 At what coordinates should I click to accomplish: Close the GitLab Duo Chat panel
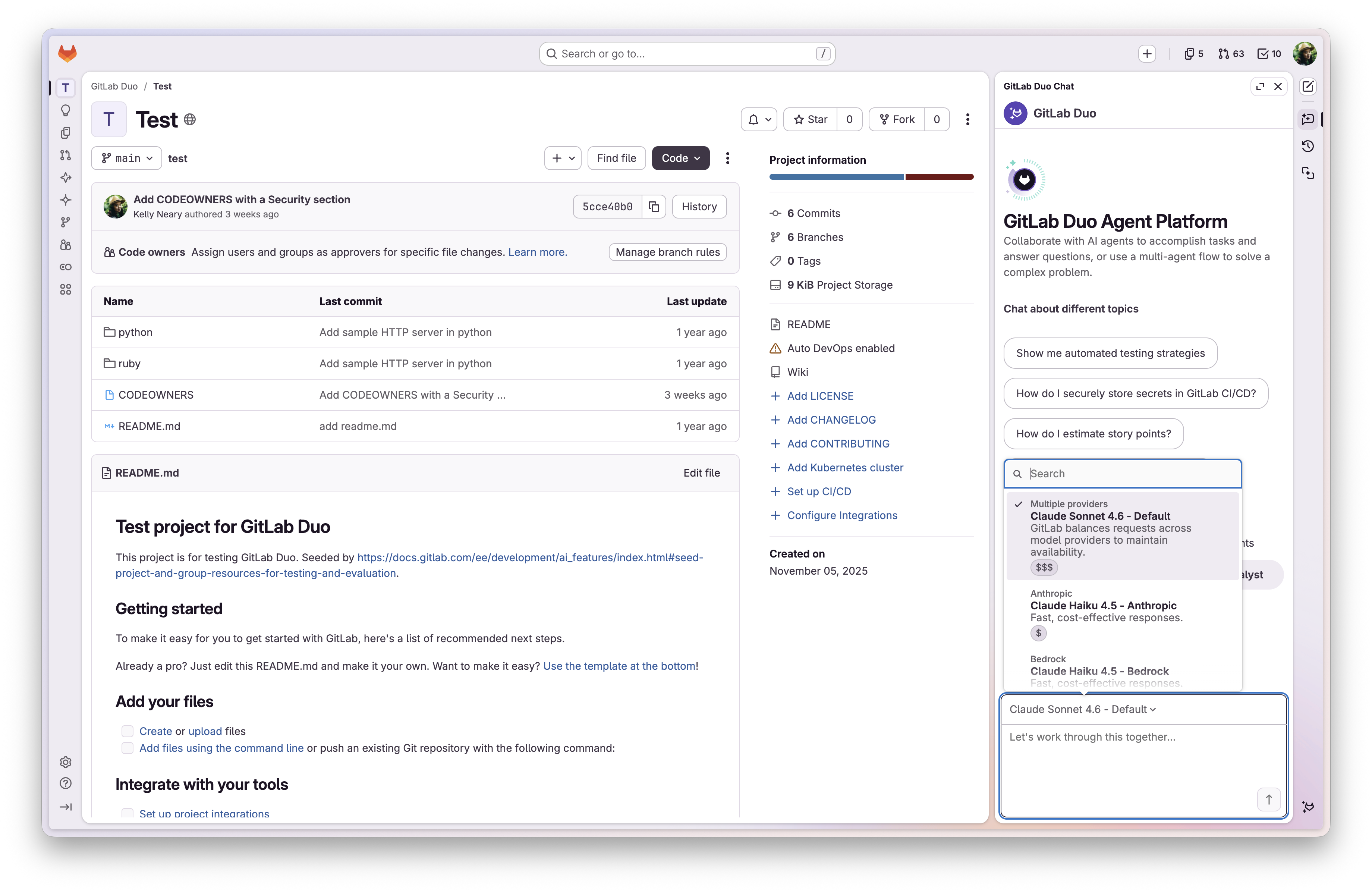pyautogui.click(x=1278, y=86)
